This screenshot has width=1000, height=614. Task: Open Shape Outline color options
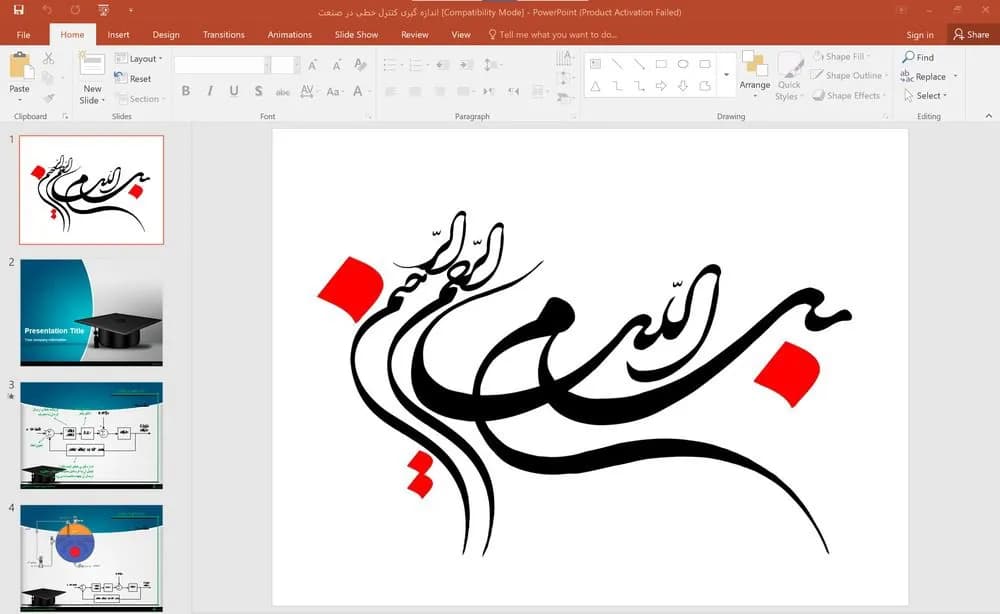(849, 75)
